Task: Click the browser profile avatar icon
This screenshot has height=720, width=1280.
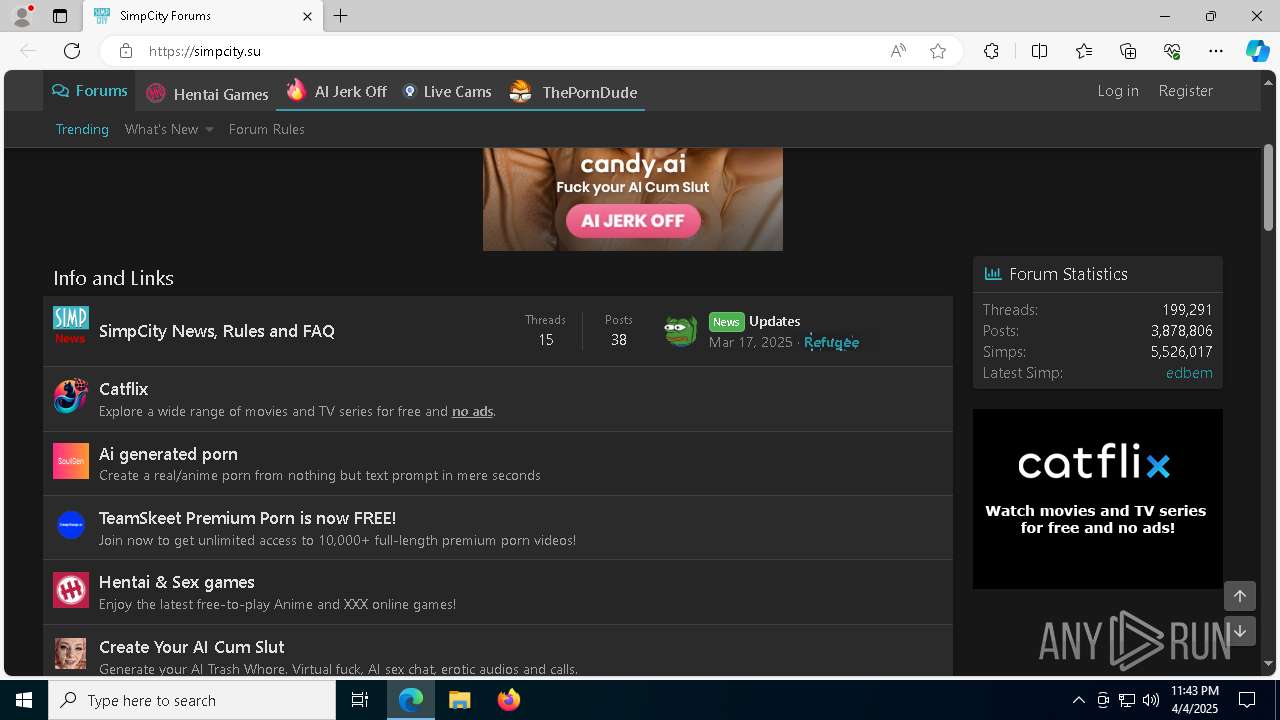Action: [22, 16]
